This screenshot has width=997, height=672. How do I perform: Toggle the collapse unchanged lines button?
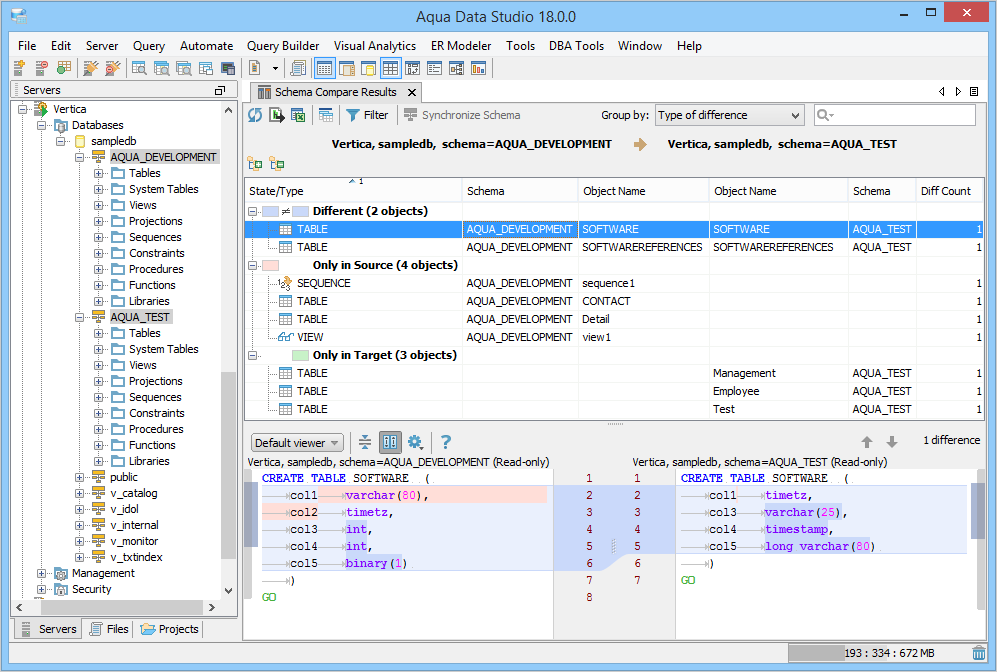(365, 442)
